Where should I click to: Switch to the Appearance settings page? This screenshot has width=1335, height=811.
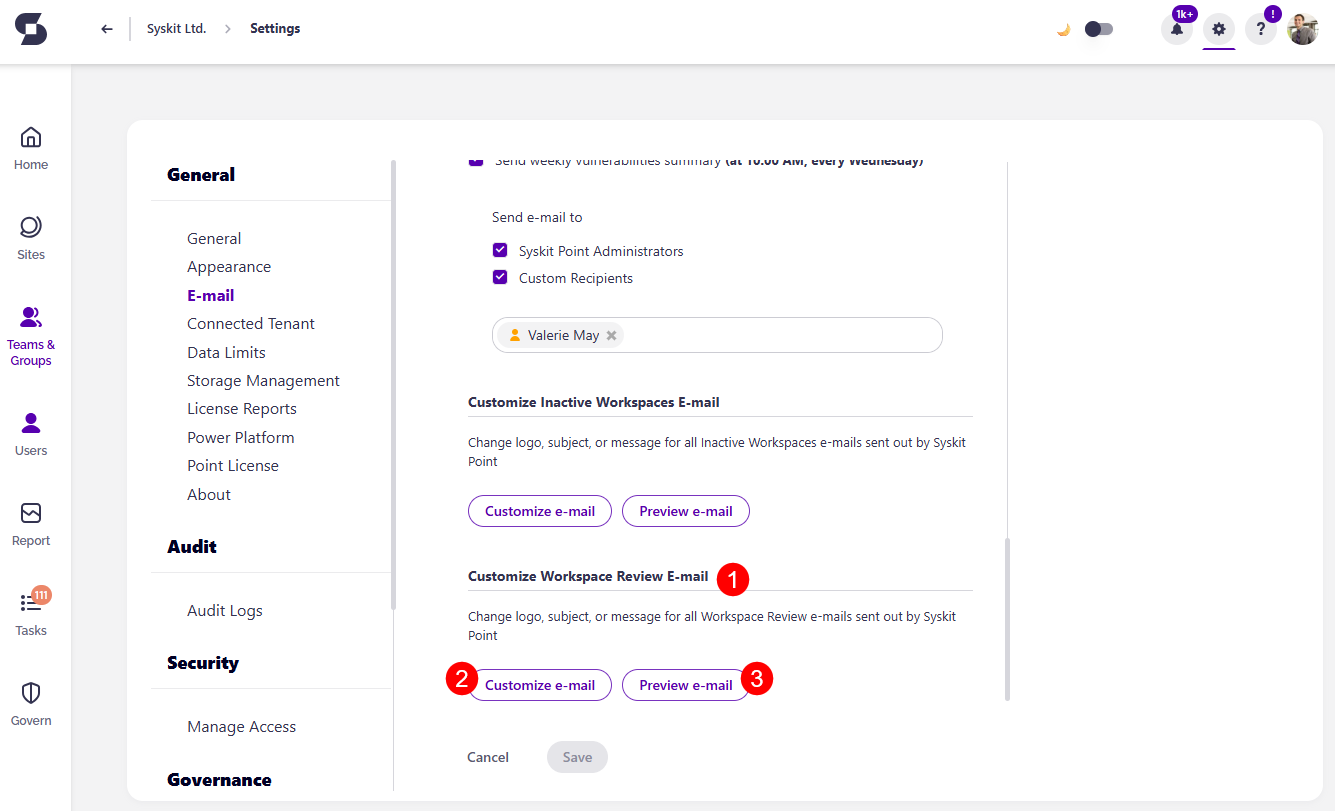tap(229, 266)
